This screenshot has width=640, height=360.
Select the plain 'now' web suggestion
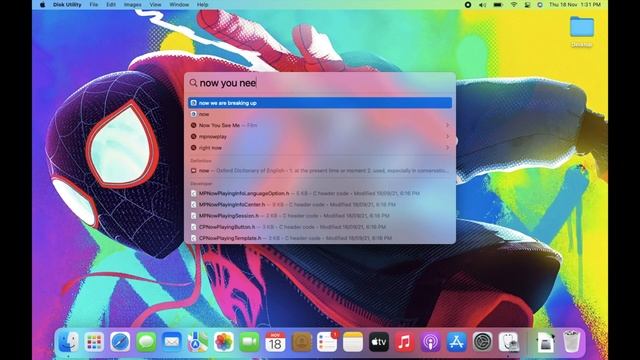click(x=320, y=114)
